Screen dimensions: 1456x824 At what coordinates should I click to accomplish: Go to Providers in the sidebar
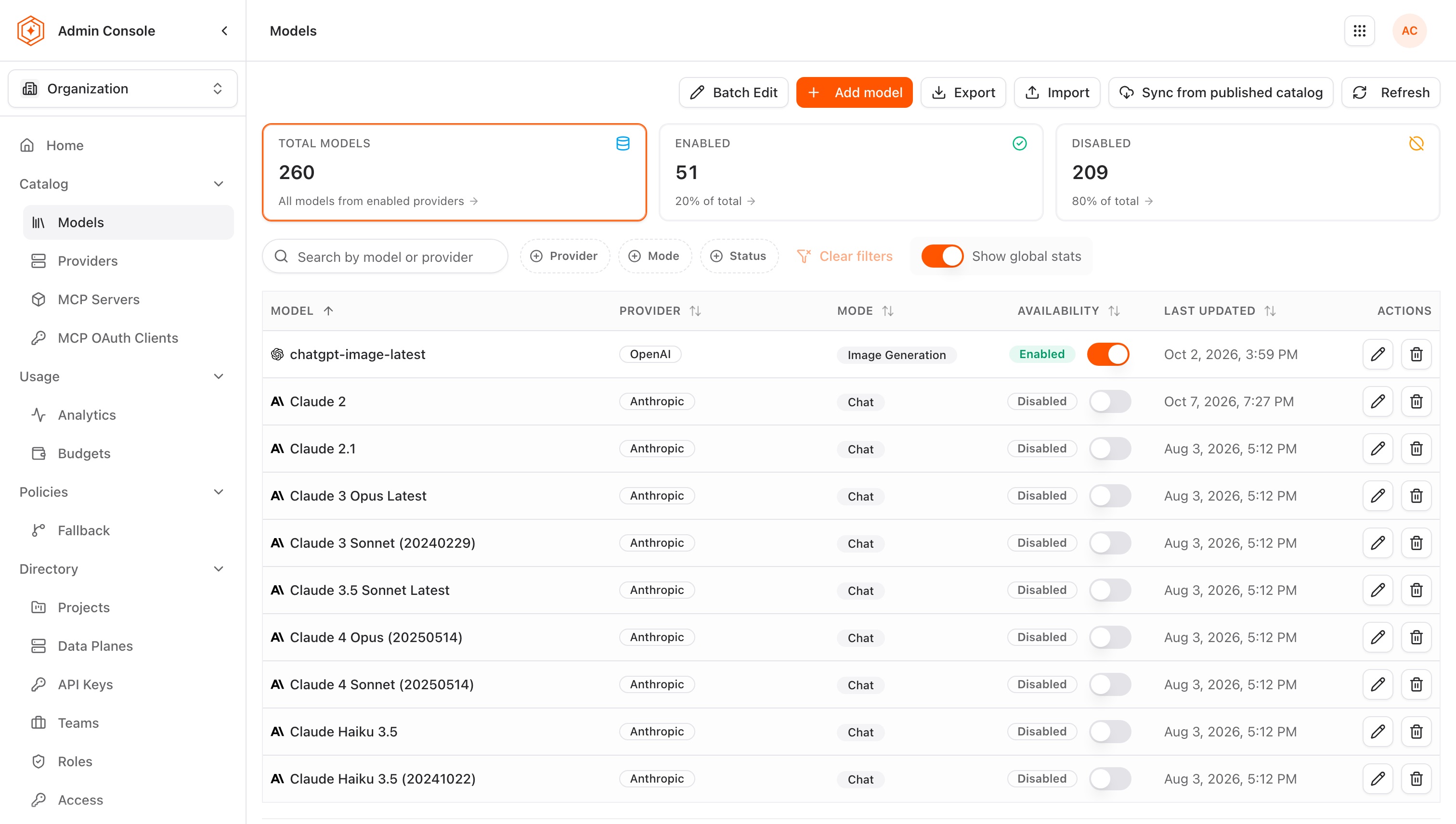(128, 261)
